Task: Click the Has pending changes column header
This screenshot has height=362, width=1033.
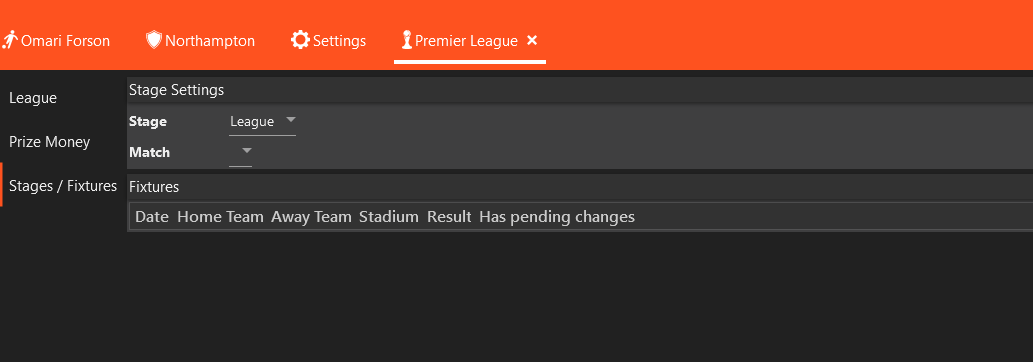Action: [557, 216]
